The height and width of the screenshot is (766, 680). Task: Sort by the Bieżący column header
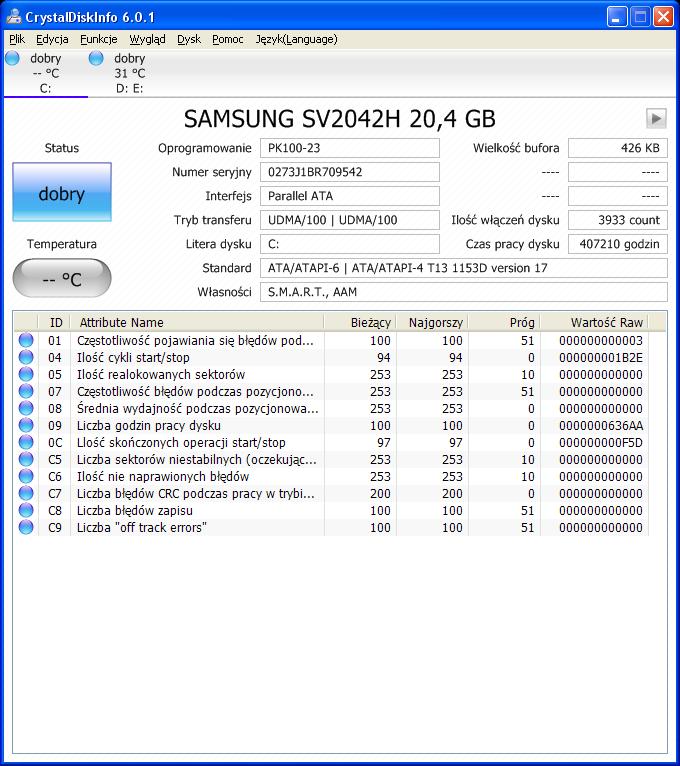pos(360,322)
